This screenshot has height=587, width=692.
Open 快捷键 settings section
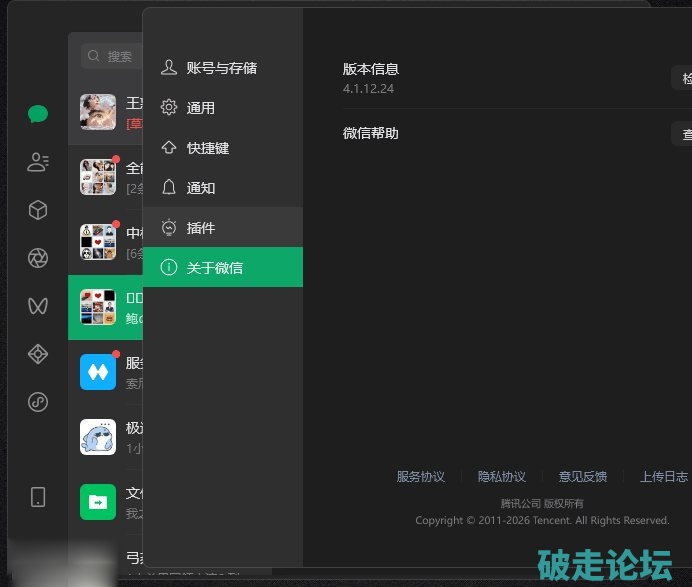click(223, 147)
